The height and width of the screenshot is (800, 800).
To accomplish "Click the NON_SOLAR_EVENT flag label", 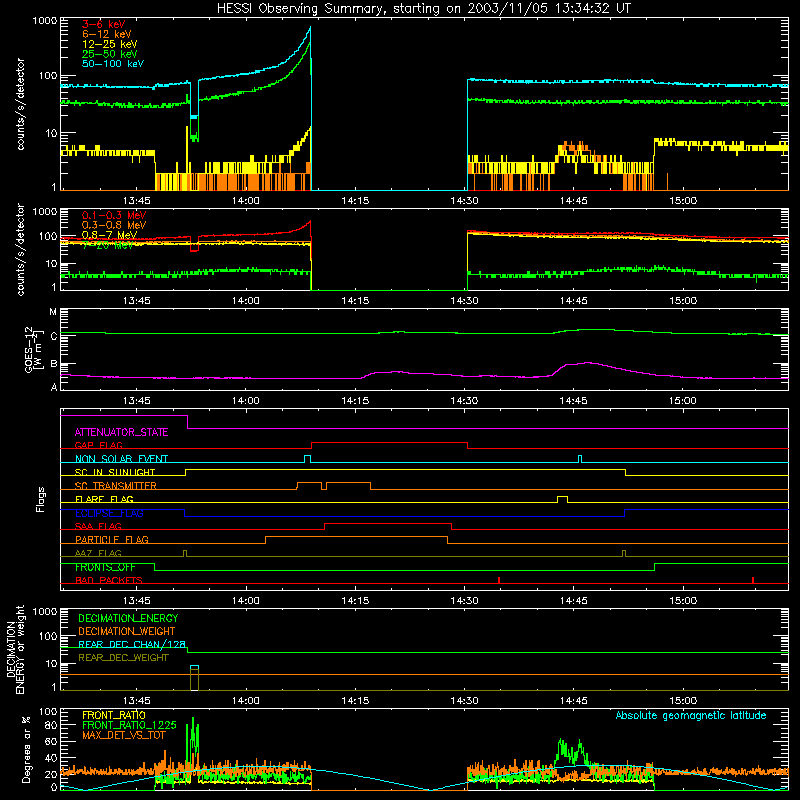I will click(x=121, y=459).
